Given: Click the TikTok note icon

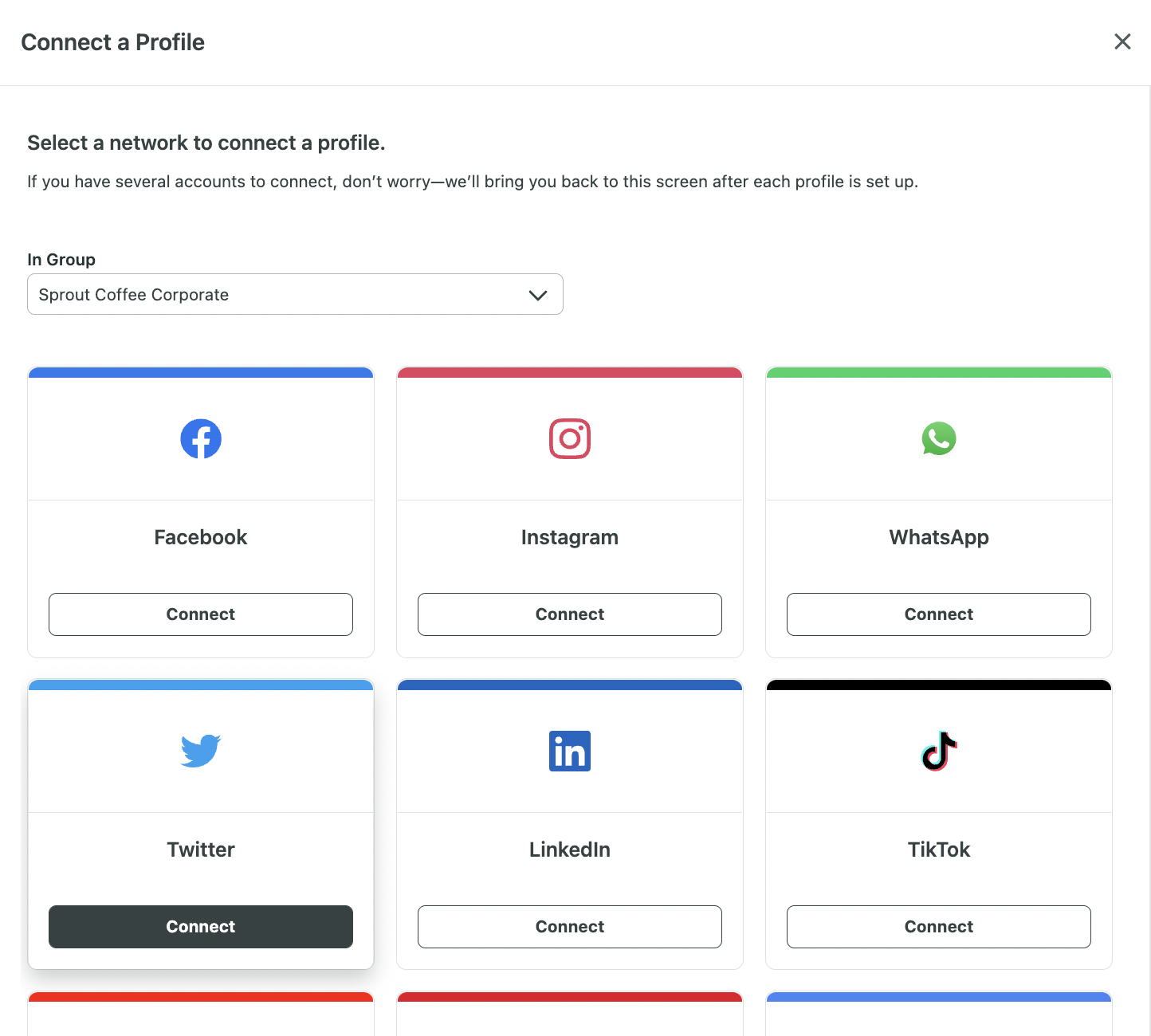Looking at the screenshot, I should [938, 750].
